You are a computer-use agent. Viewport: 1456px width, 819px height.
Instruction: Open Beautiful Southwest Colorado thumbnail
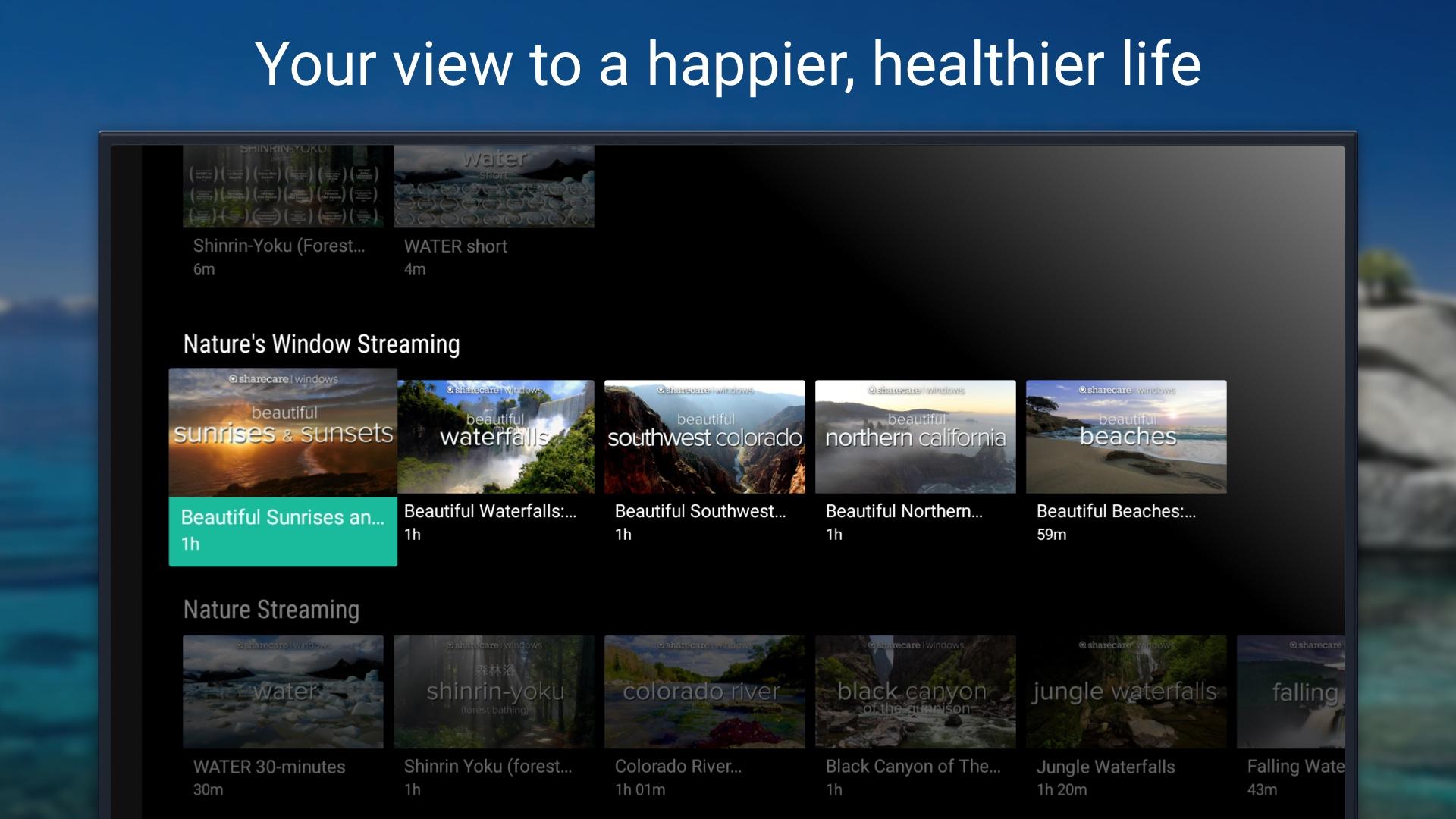pos(704,437)
